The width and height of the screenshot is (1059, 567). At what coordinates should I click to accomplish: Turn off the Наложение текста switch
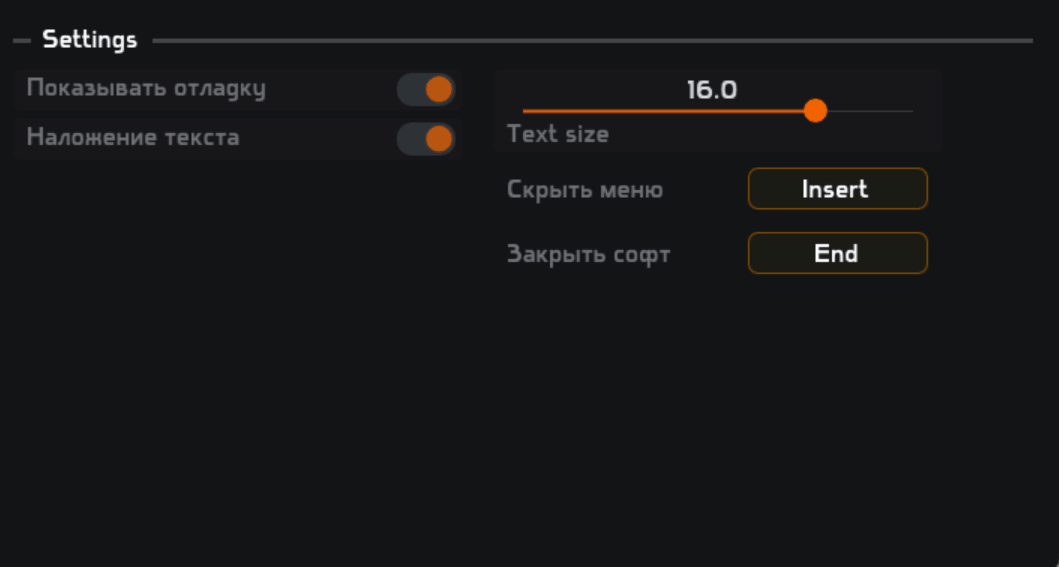[x=426, y=138]
